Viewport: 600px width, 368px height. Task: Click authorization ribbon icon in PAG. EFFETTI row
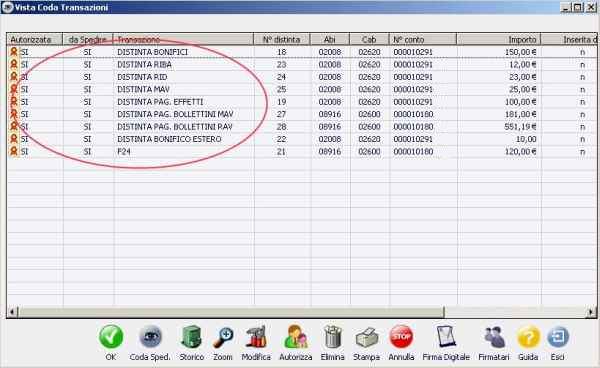pos(14,102)
